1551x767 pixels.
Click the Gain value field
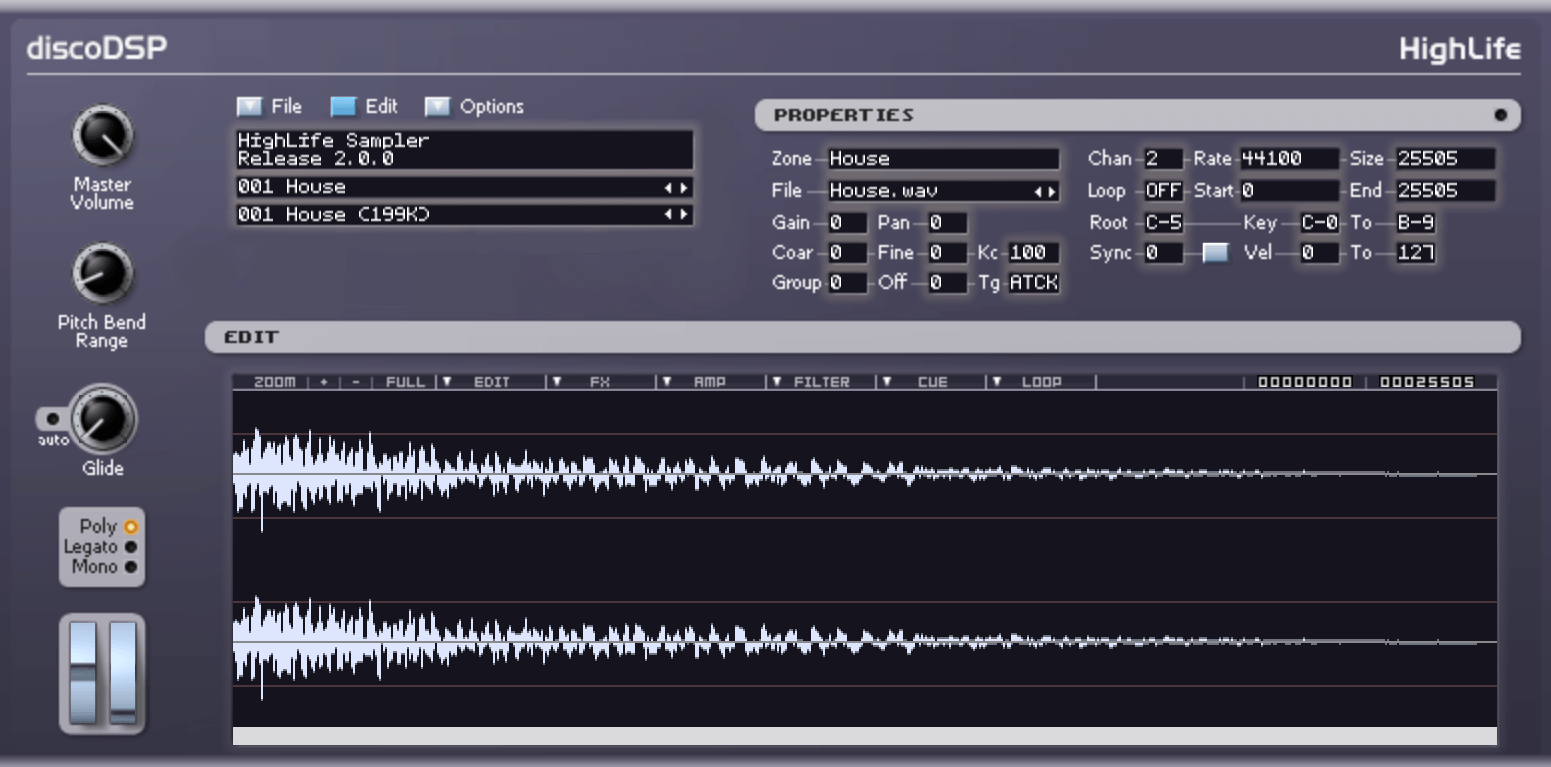tap(847, 223)
